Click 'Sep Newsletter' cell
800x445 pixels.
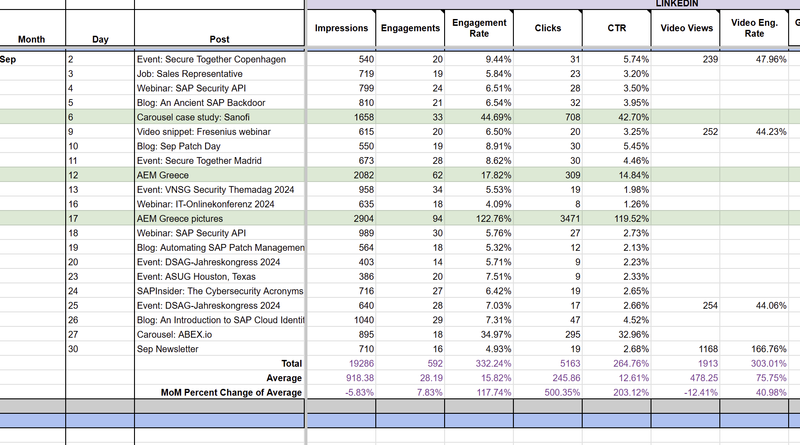219,349
